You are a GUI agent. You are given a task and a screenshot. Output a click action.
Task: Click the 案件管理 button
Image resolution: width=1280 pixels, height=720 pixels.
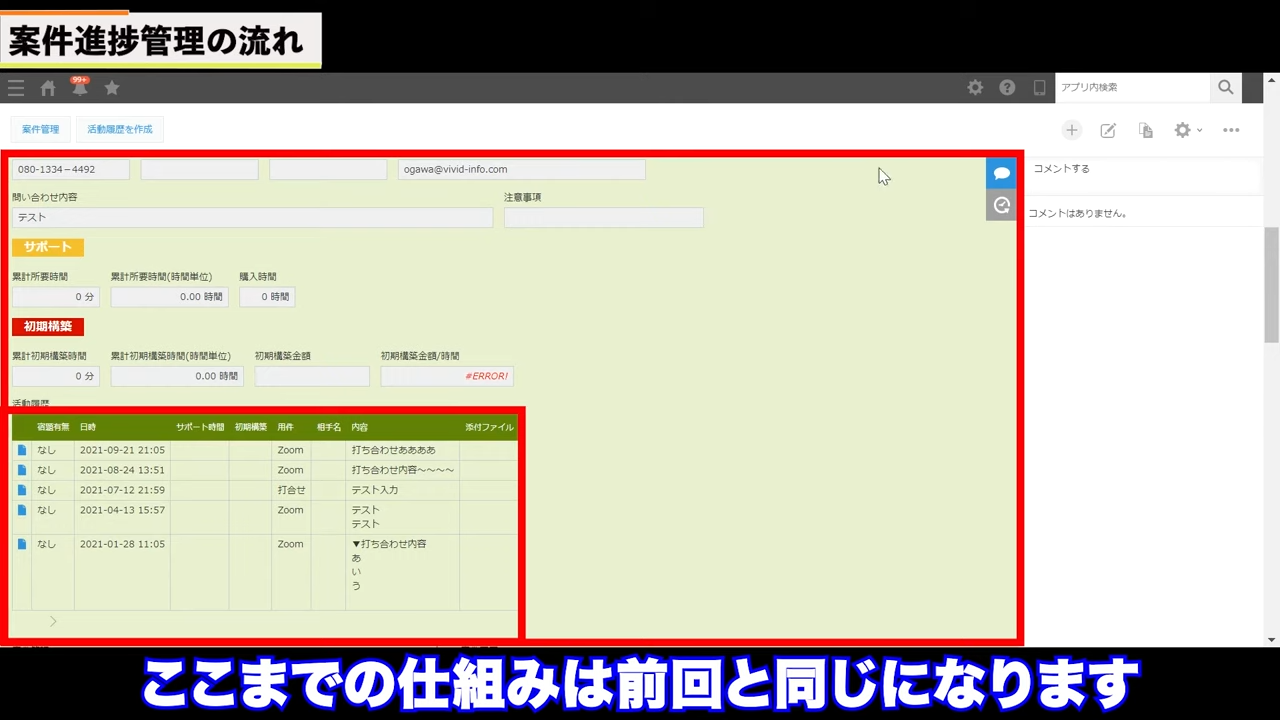(41, 130)
